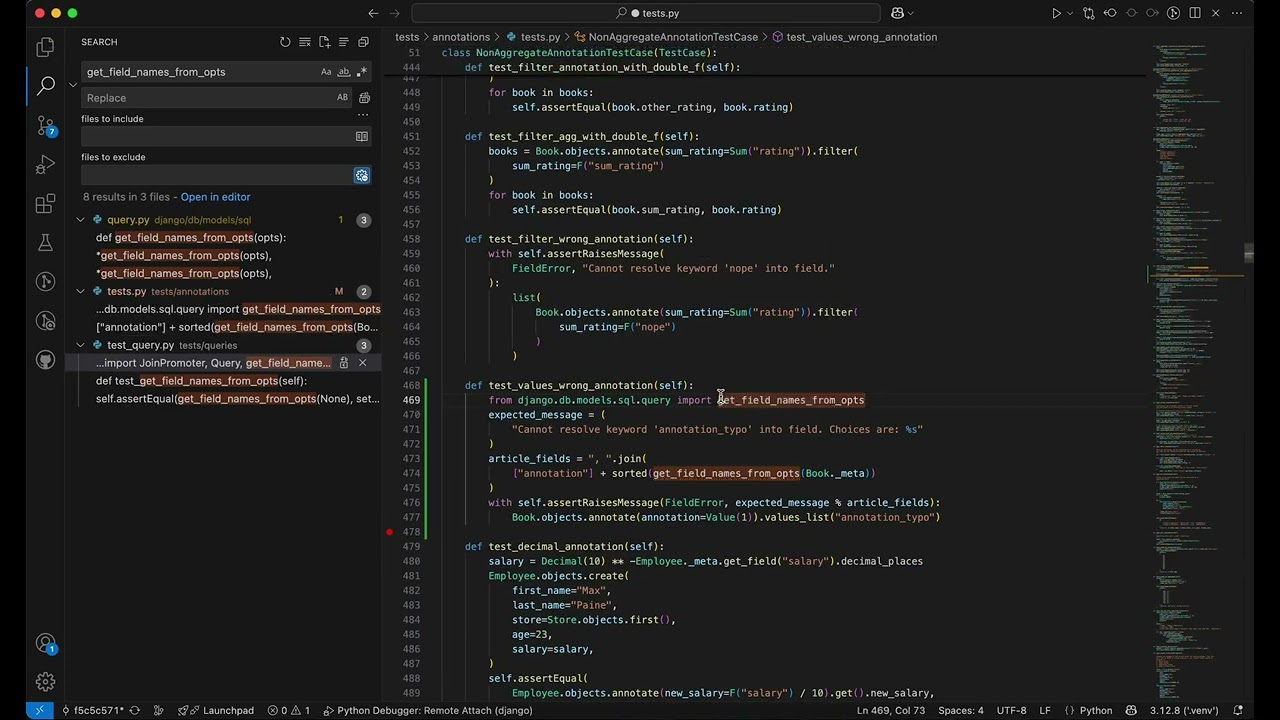Open the Testing flask view

(45, 243)
